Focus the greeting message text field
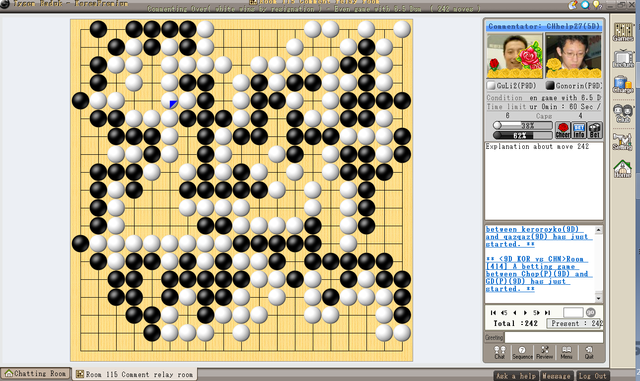The height and width of the screenshot is (381, 640). (554, 337)
